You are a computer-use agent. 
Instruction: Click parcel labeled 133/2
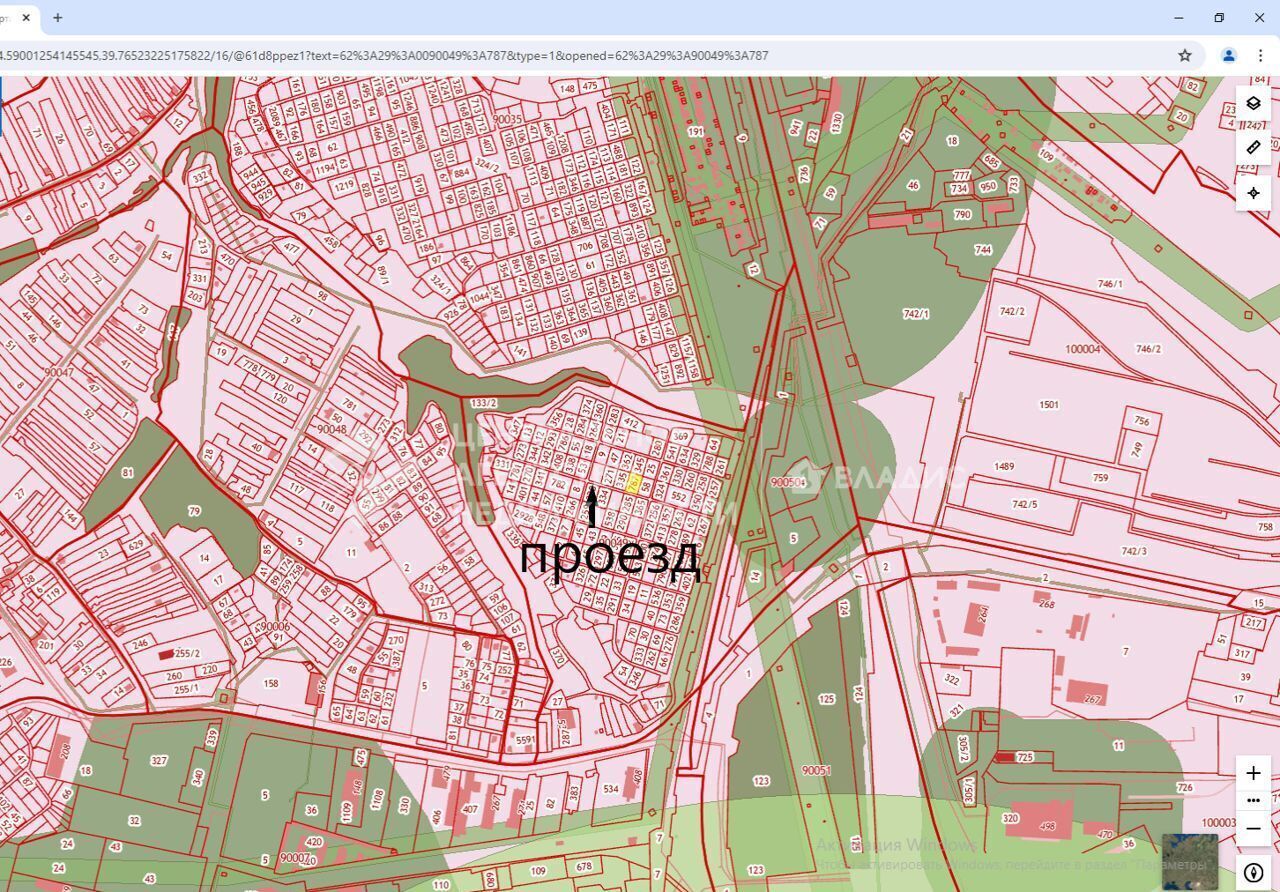click(x=483, y=403)
